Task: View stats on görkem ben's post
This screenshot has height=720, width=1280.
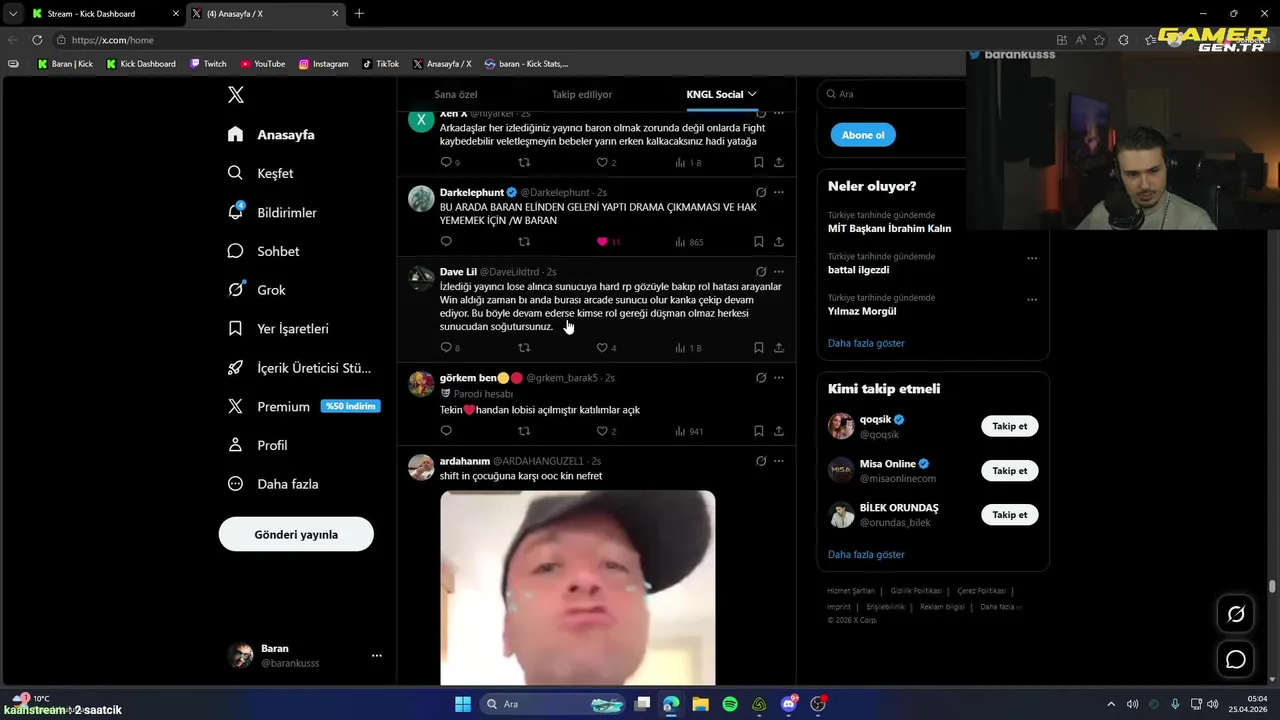Action: coord(689,431)
